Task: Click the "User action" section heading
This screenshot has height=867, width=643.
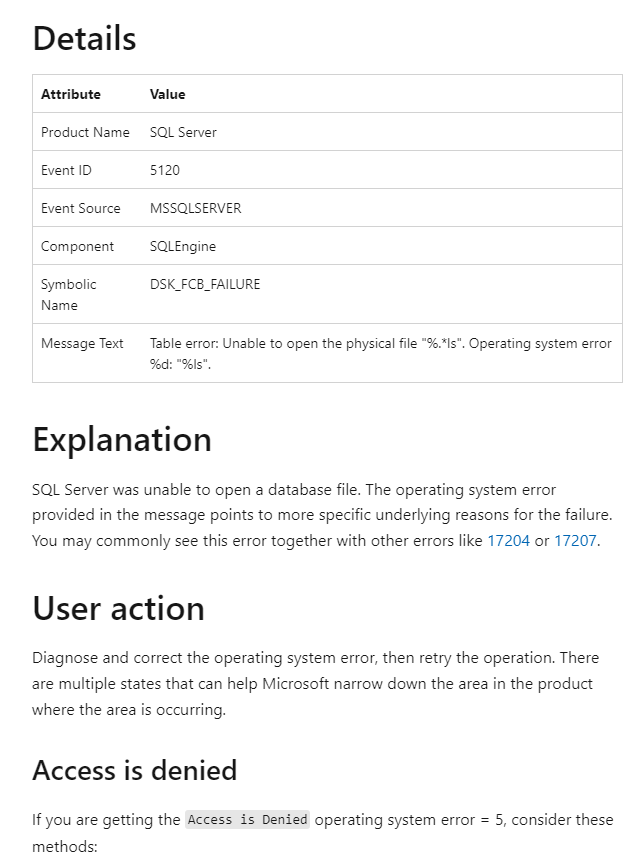Action: click(x=118, y=608)
